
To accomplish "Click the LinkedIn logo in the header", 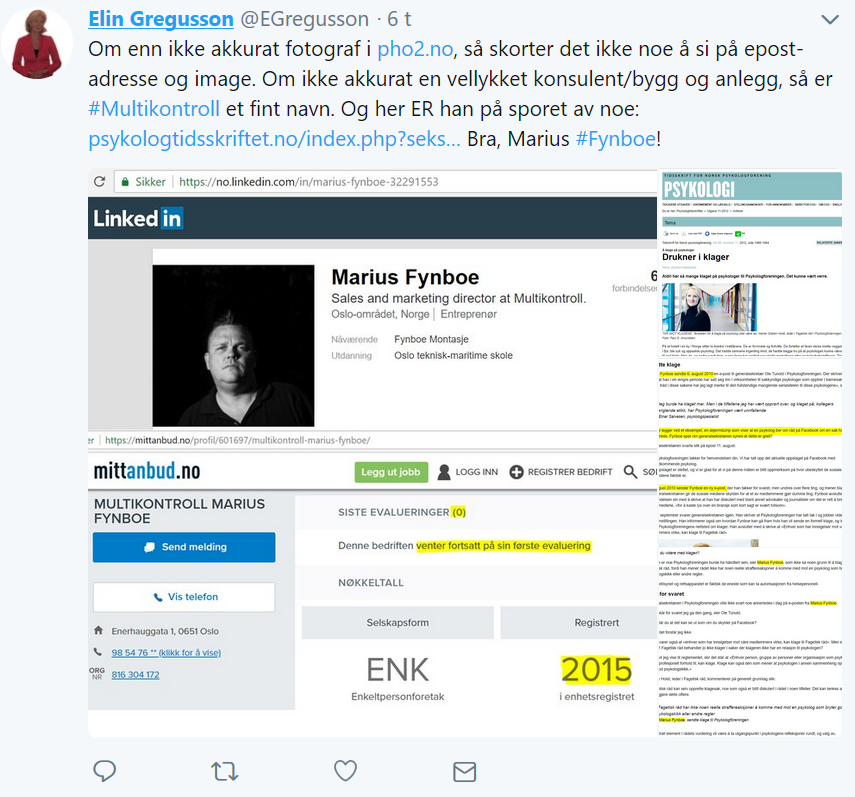I will 138,219.
